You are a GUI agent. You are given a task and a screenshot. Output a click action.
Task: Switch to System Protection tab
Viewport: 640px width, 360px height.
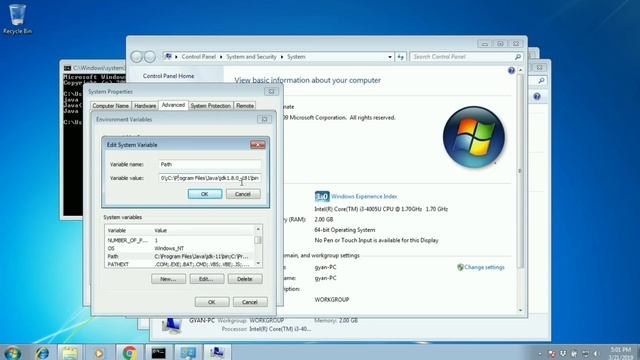coord(211,106)
